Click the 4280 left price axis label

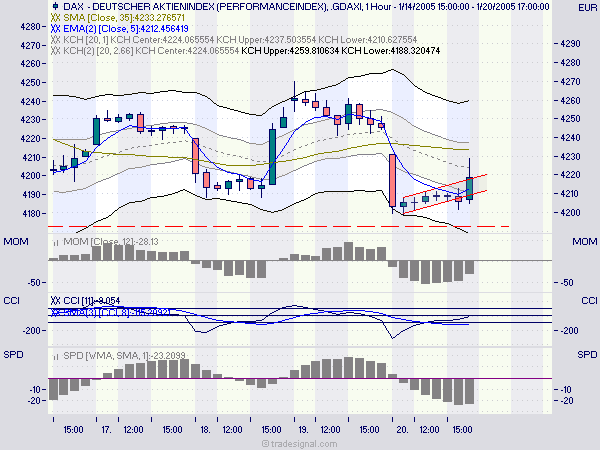coord(30,27)
